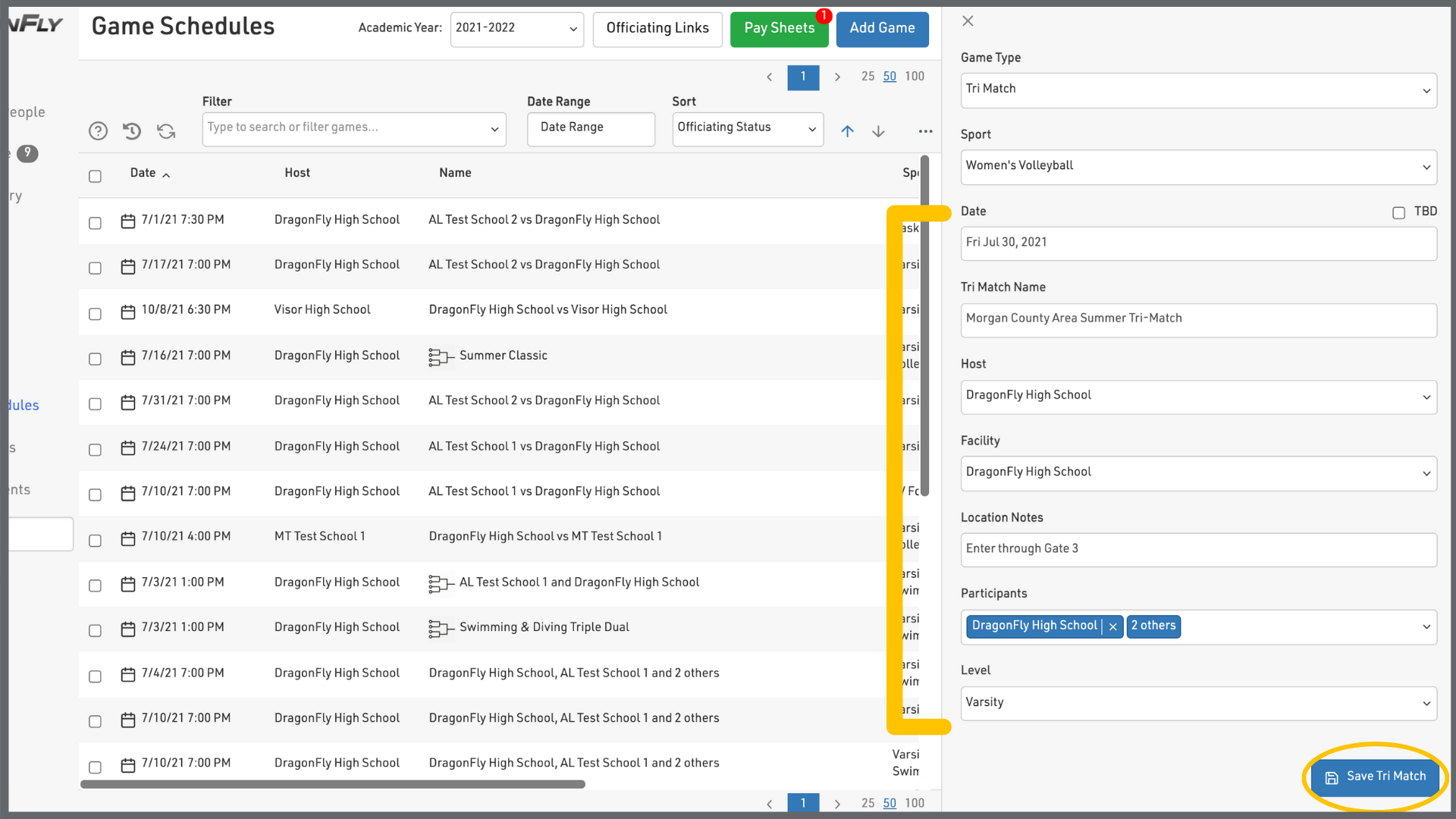Click the refresh games icon
Screen dimensions: 1456x819
click(166, 131)
